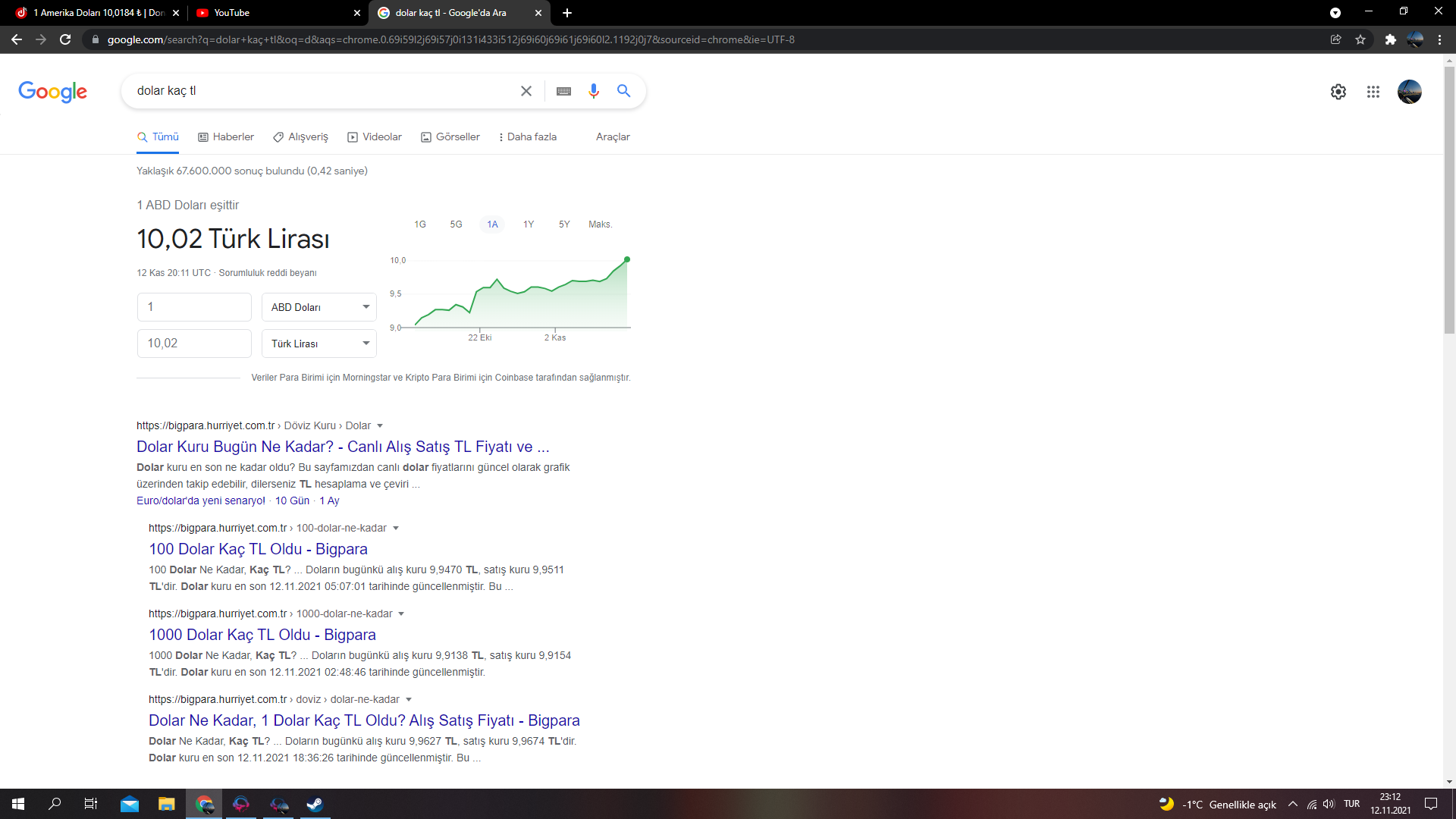
Task: Open the 100 Dolar Kaç TL Oldu link
Action: 258,549
